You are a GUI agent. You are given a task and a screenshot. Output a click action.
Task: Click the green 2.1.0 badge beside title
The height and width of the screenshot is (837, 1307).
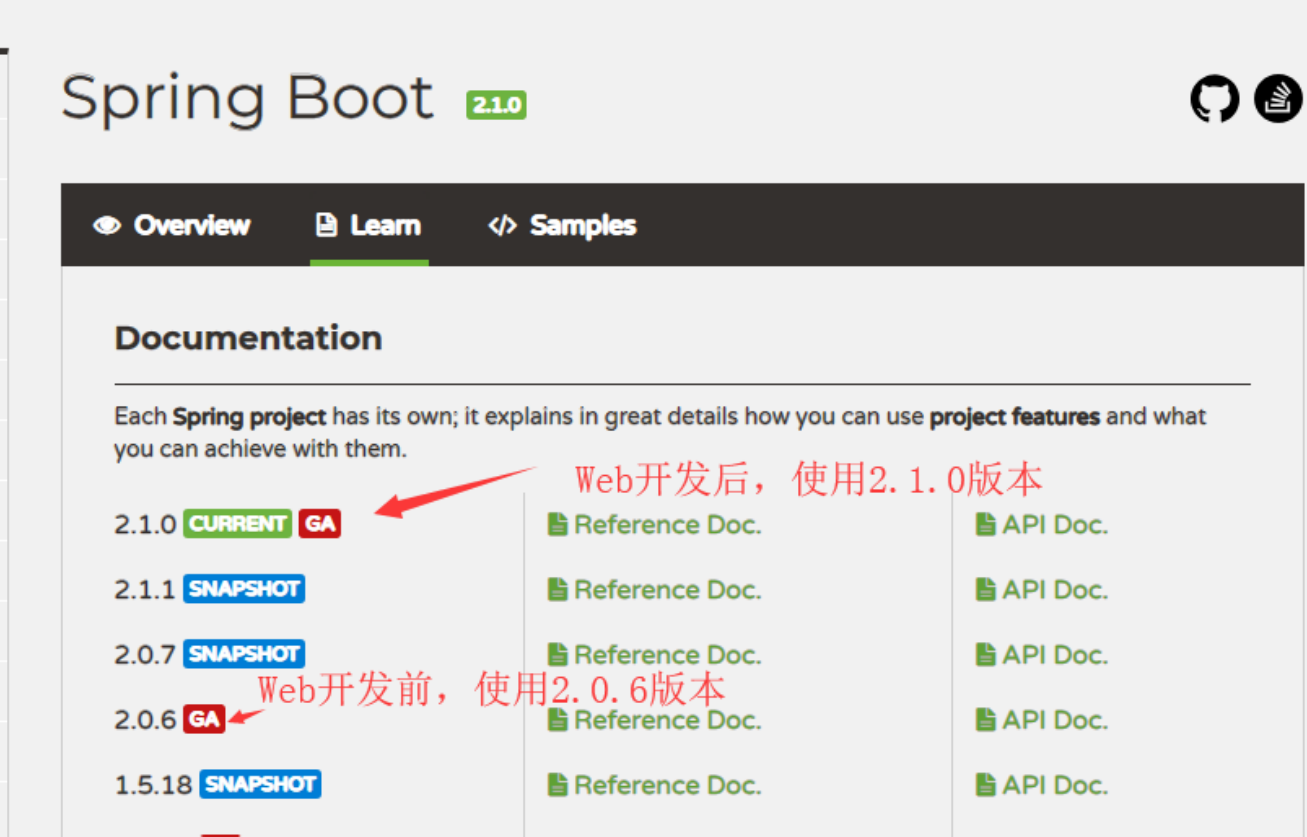496,105
